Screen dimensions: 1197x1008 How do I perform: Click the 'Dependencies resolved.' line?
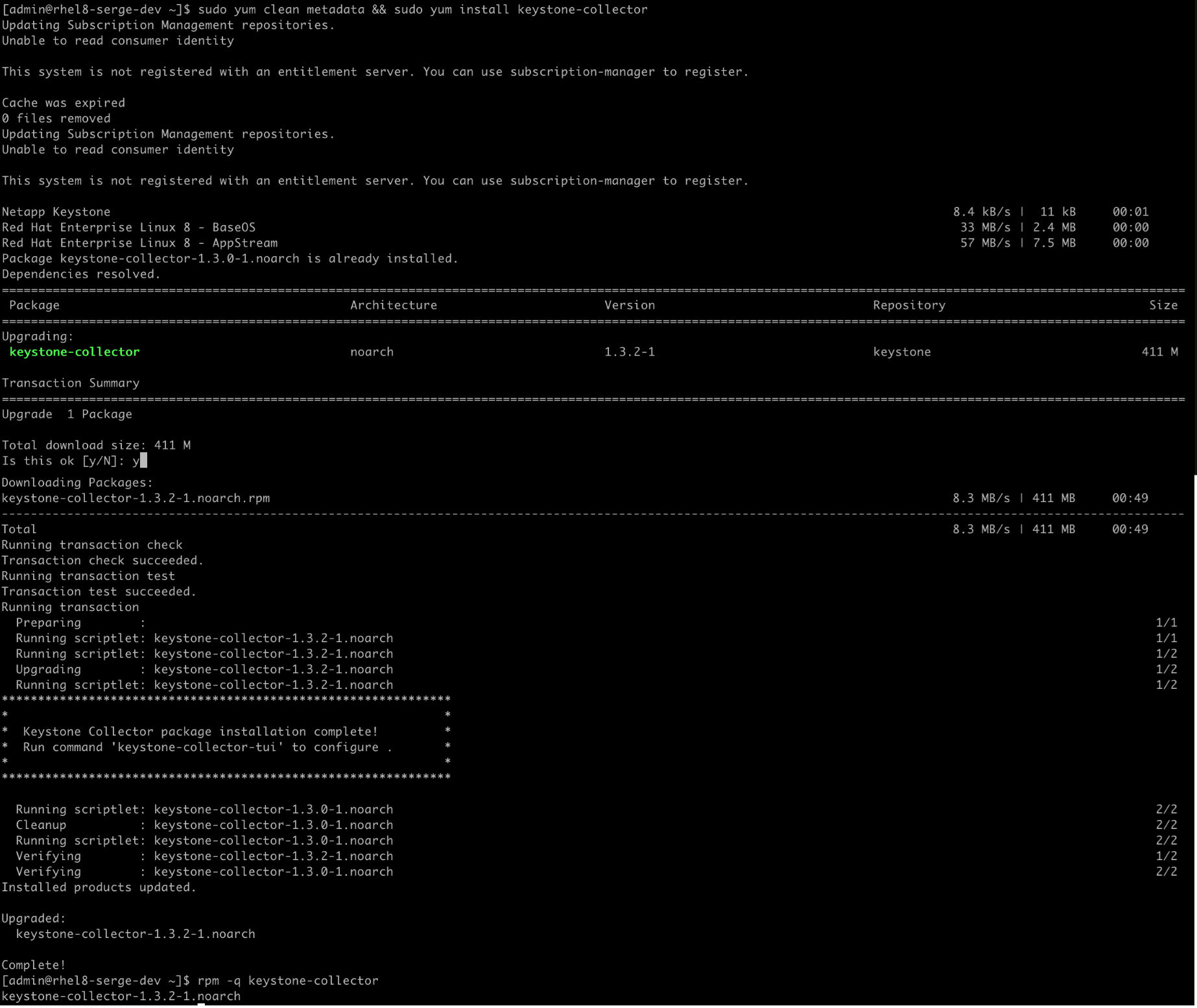[82, 274]
